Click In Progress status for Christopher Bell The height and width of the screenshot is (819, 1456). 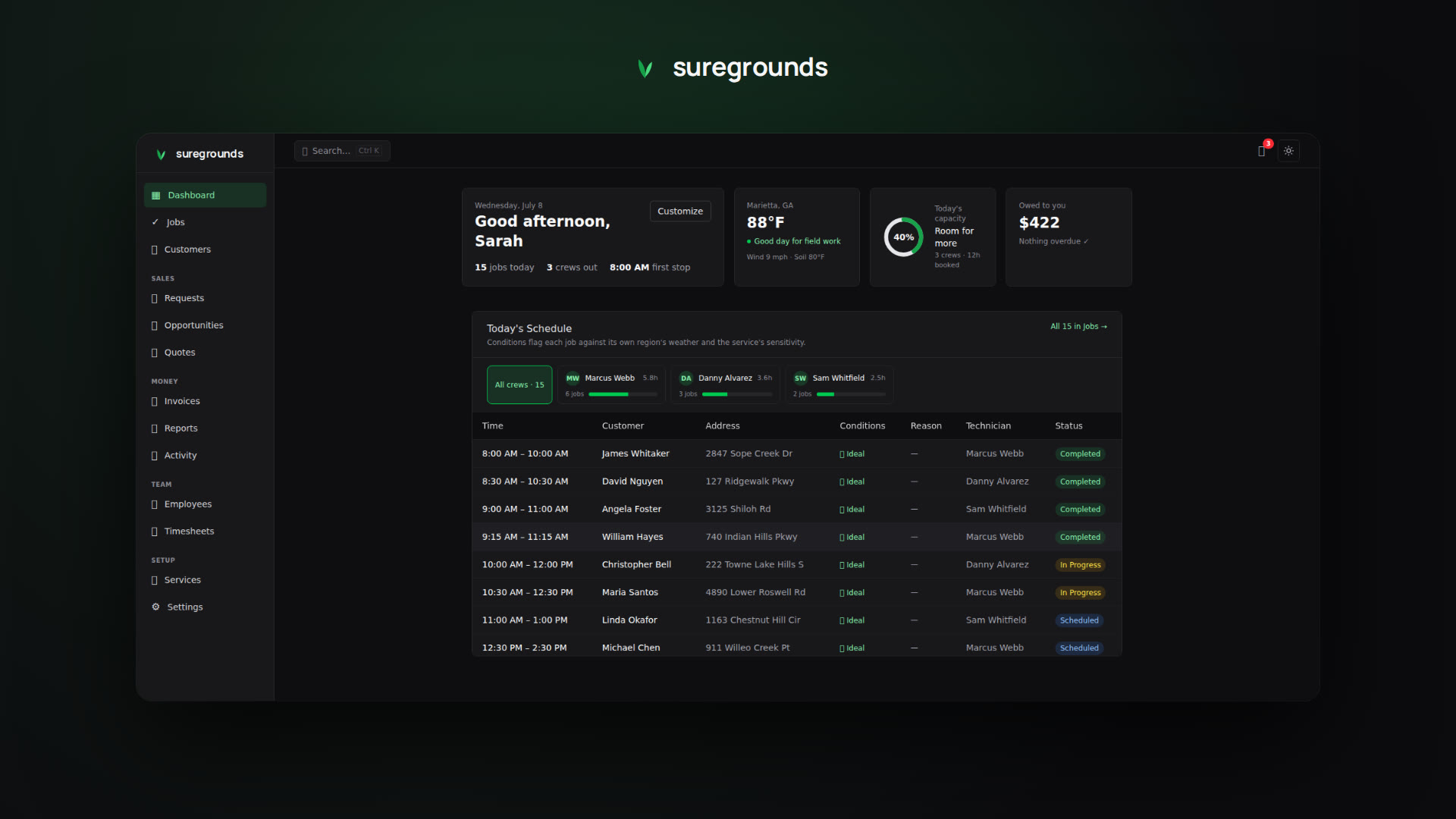(1080, 565)
